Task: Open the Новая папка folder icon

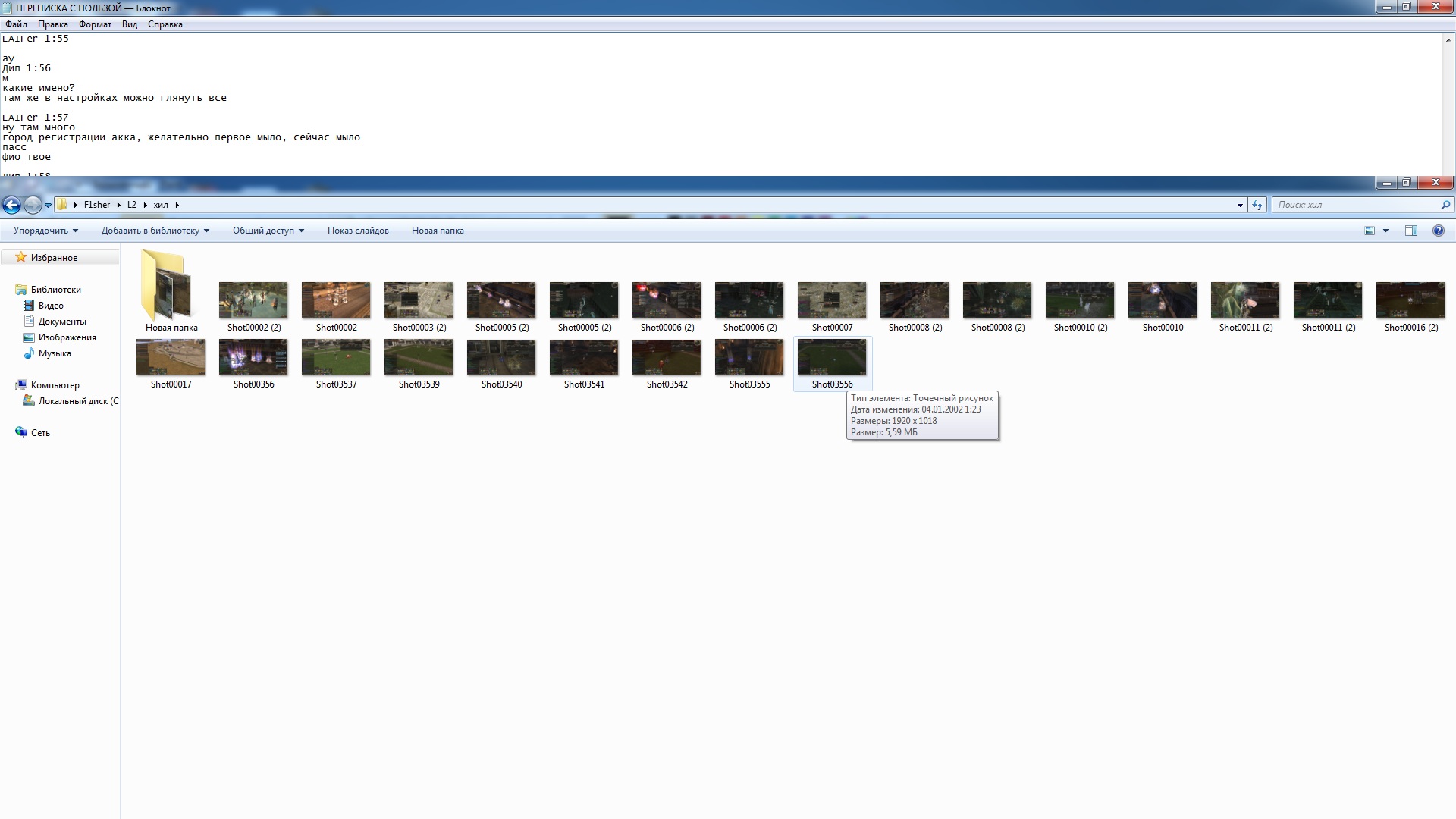Action: point(166,284)
